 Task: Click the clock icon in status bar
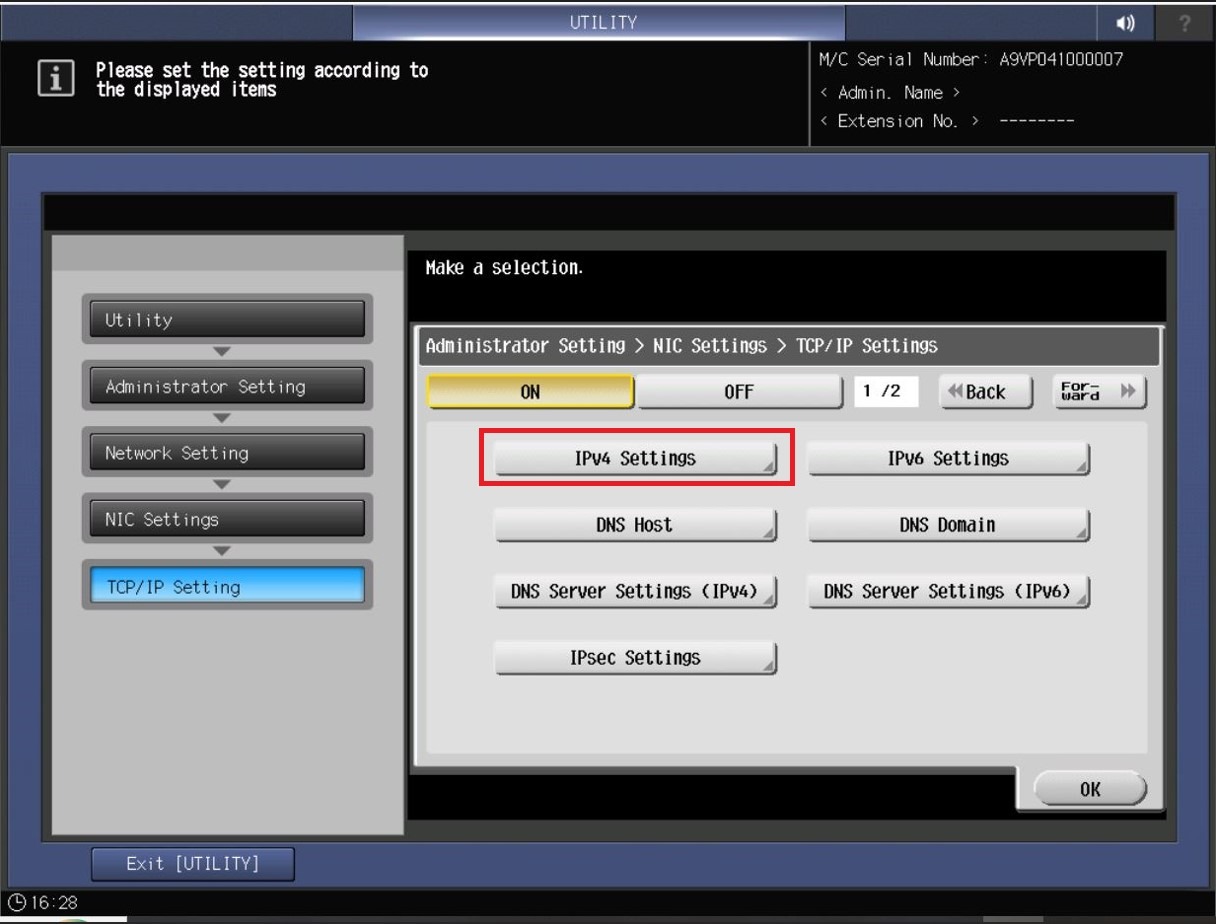[15, 903]
